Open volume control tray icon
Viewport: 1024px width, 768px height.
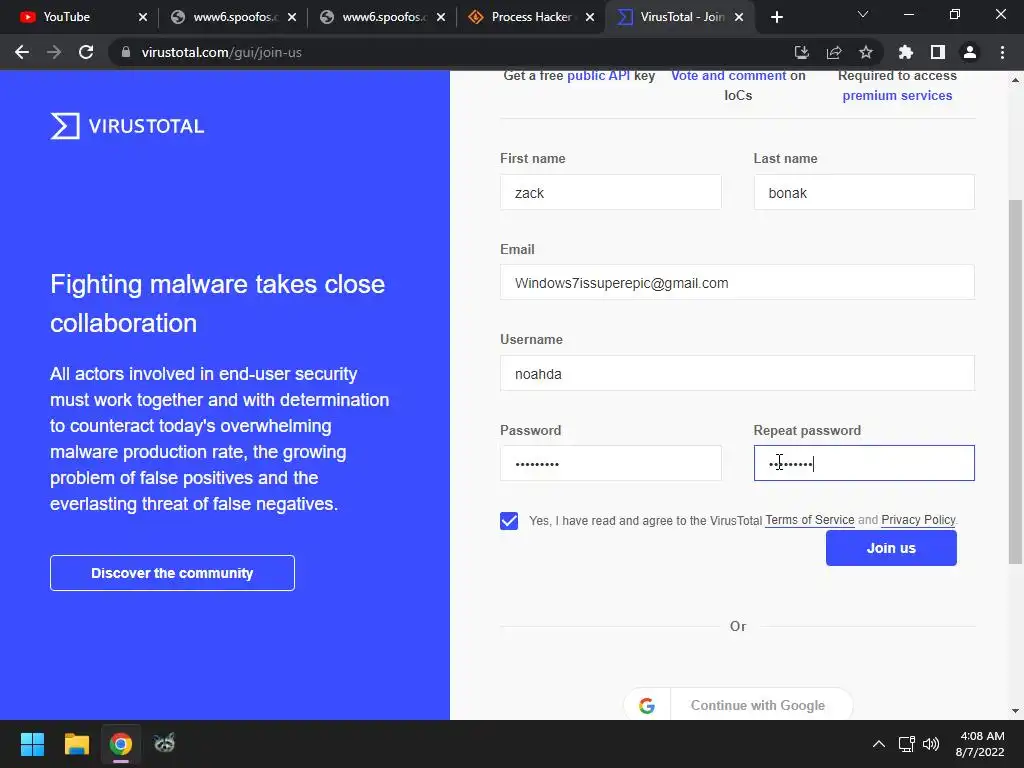[931, 744]
